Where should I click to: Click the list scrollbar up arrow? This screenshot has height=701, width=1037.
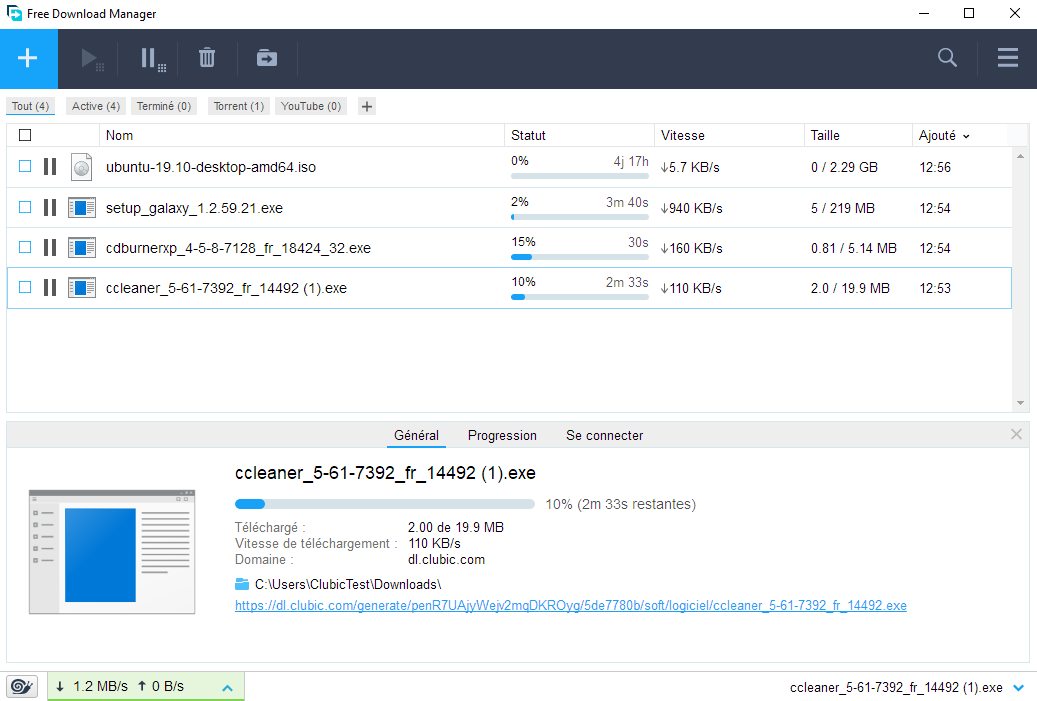(1020, 157)
